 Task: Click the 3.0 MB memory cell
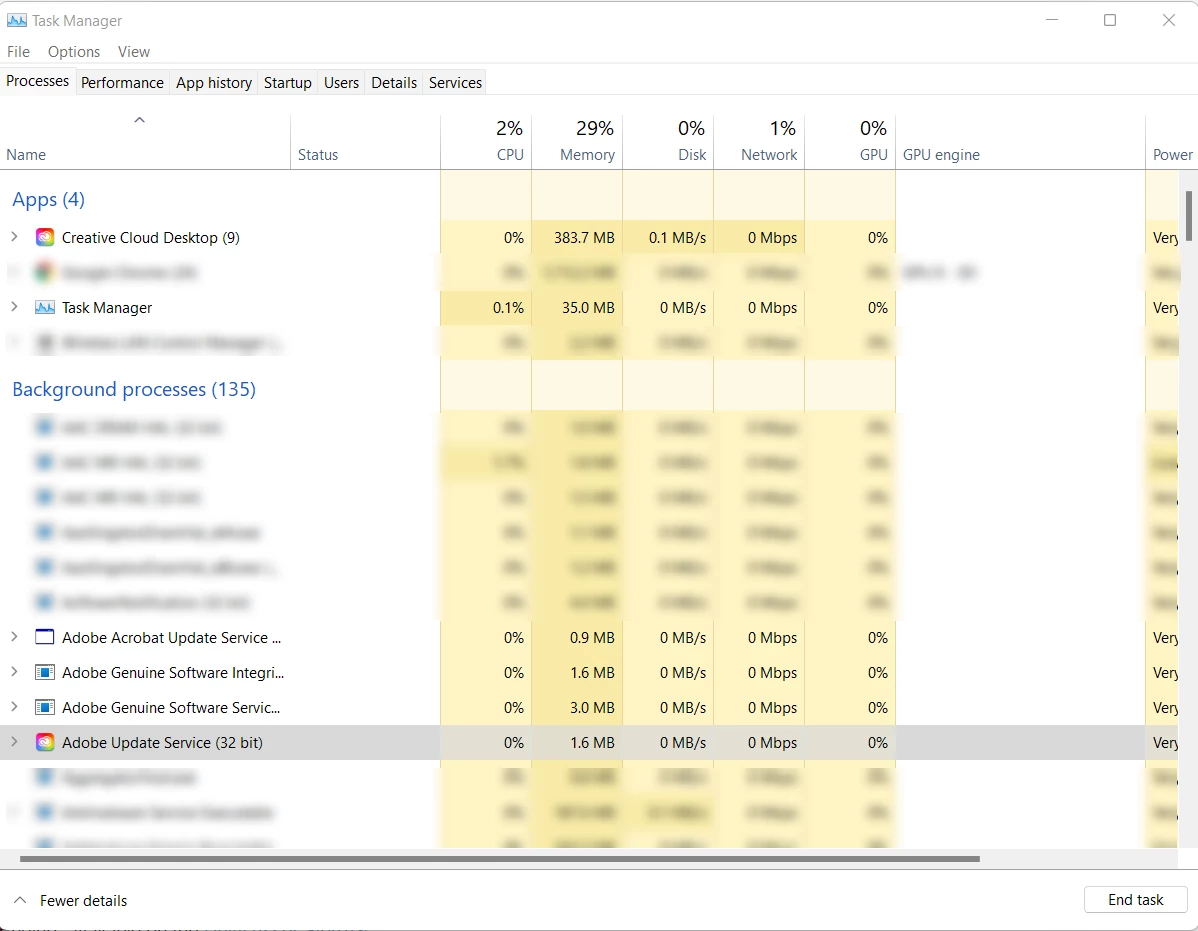click(577, 708)
